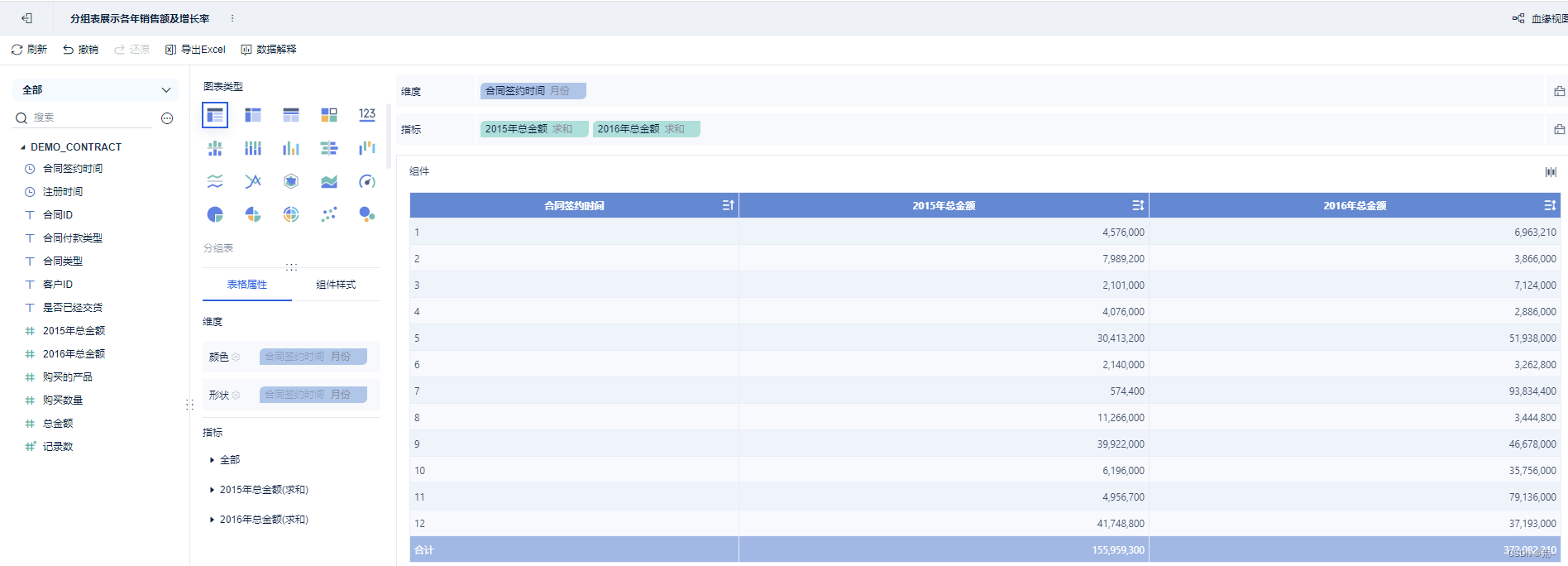
Task: Open 2015年总金额 求和 indicator pill
Action: [x=534, y=129]
